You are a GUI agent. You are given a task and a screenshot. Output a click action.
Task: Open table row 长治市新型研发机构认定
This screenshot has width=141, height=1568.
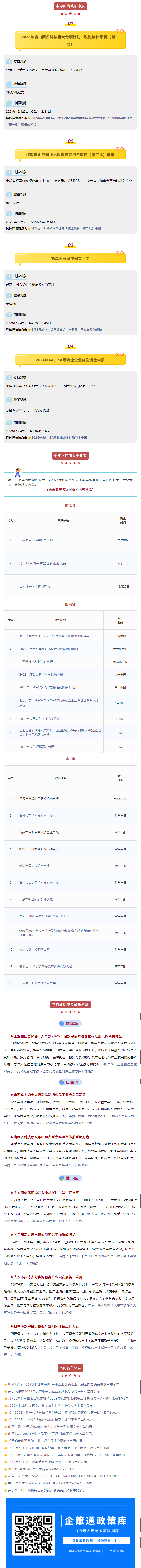(70, 899)
